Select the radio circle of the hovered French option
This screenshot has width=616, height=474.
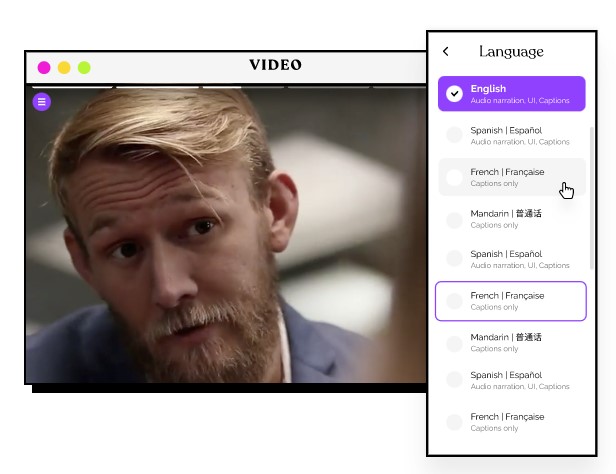(454, 177)
